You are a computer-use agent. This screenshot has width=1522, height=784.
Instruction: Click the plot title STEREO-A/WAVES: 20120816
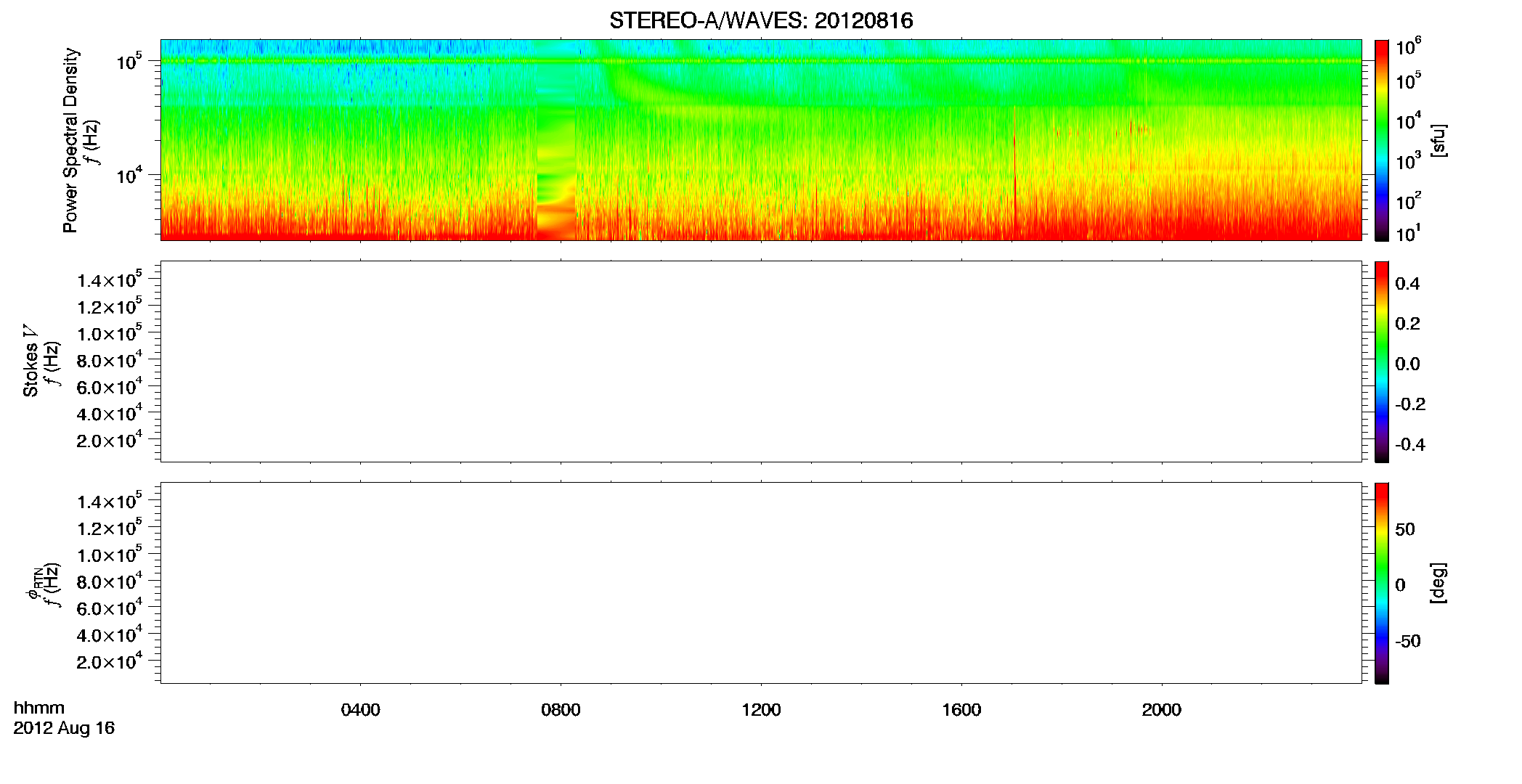click(x=761, y=21)
